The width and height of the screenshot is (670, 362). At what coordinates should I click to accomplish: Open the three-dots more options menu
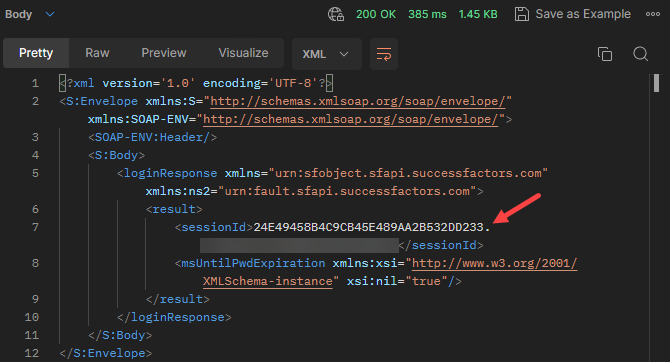pos(652,14)
